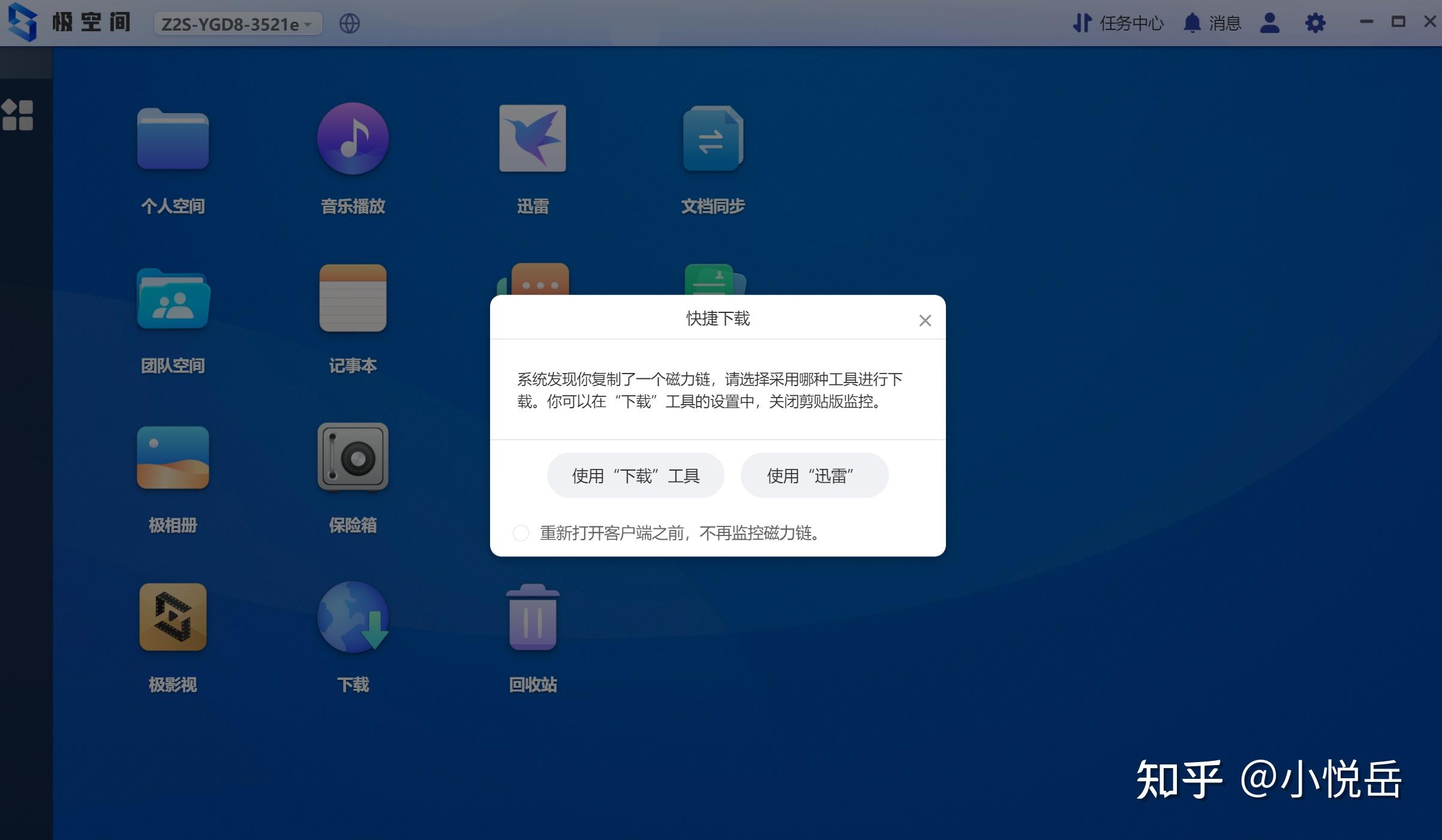Image resolution: width=1442 pixels, height=840 pixels.
Task: Open the app grid in left sidebar
Action: pos(17,115)
